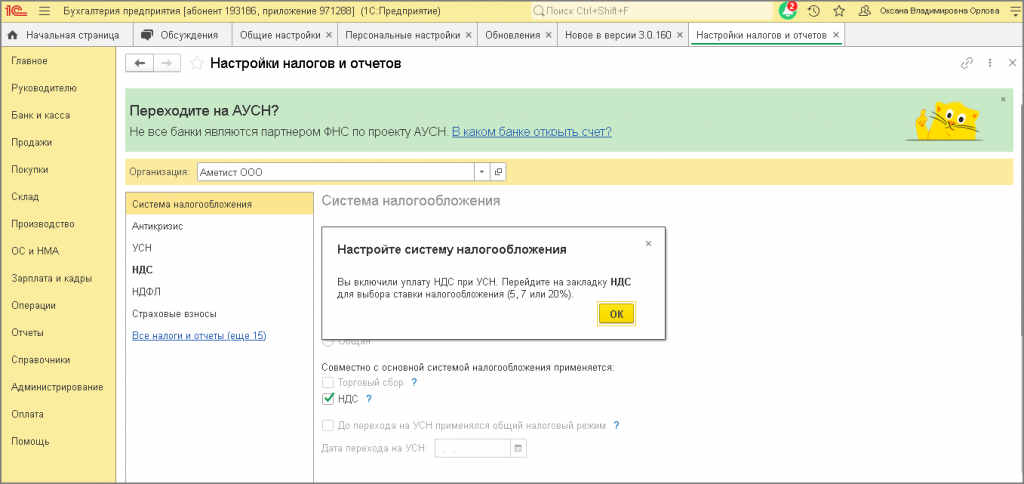
Task: Open the Аметист ООО organization card button
Action: (x=498, y=172)
